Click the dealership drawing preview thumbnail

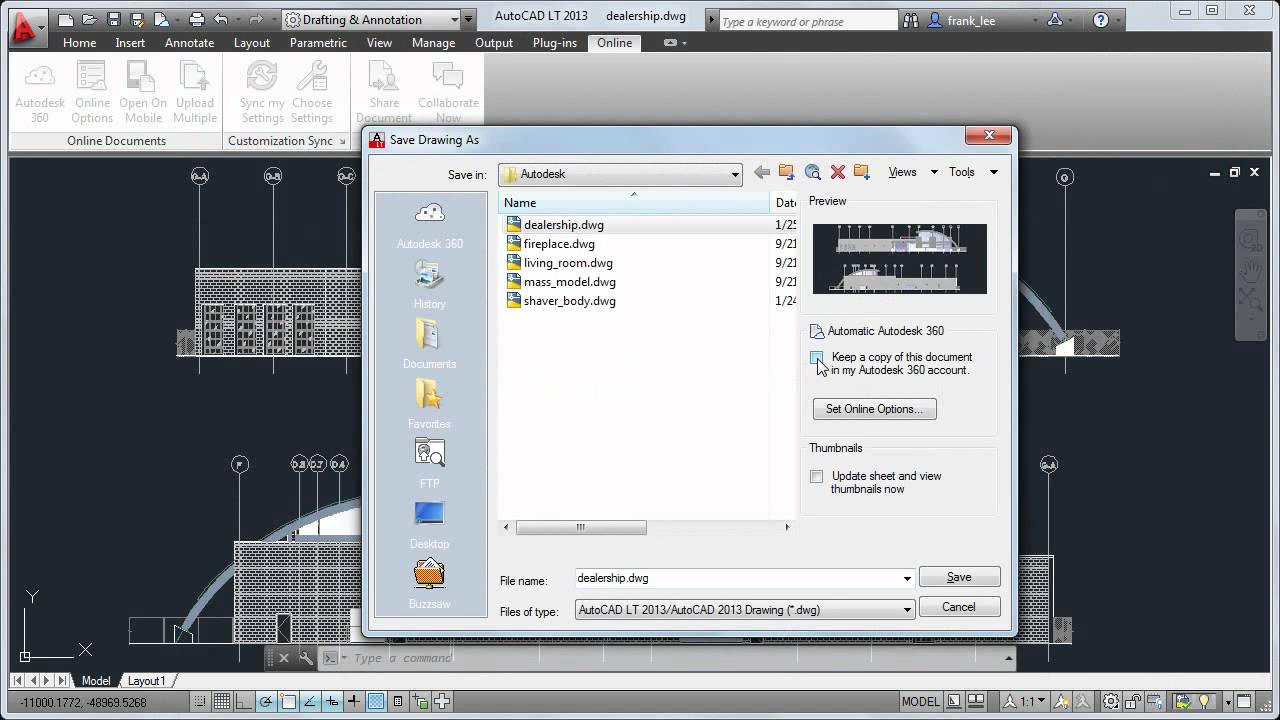[x=899, y=259]
